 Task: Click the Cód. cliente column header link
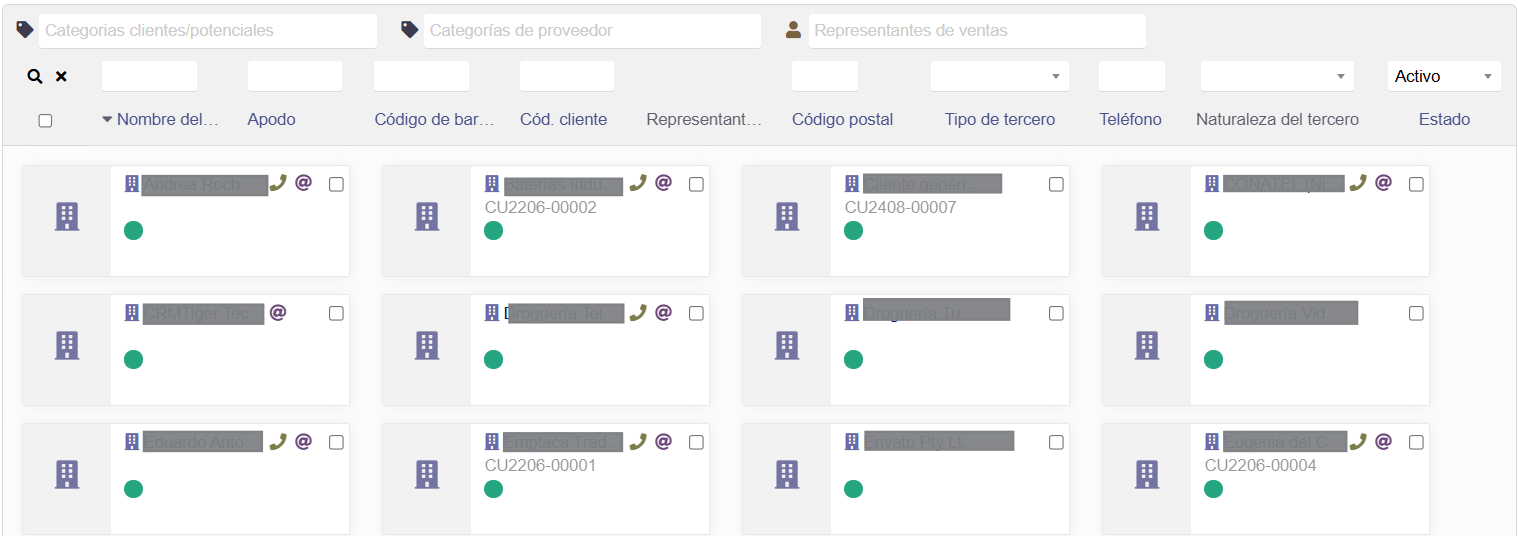(563, 119)
